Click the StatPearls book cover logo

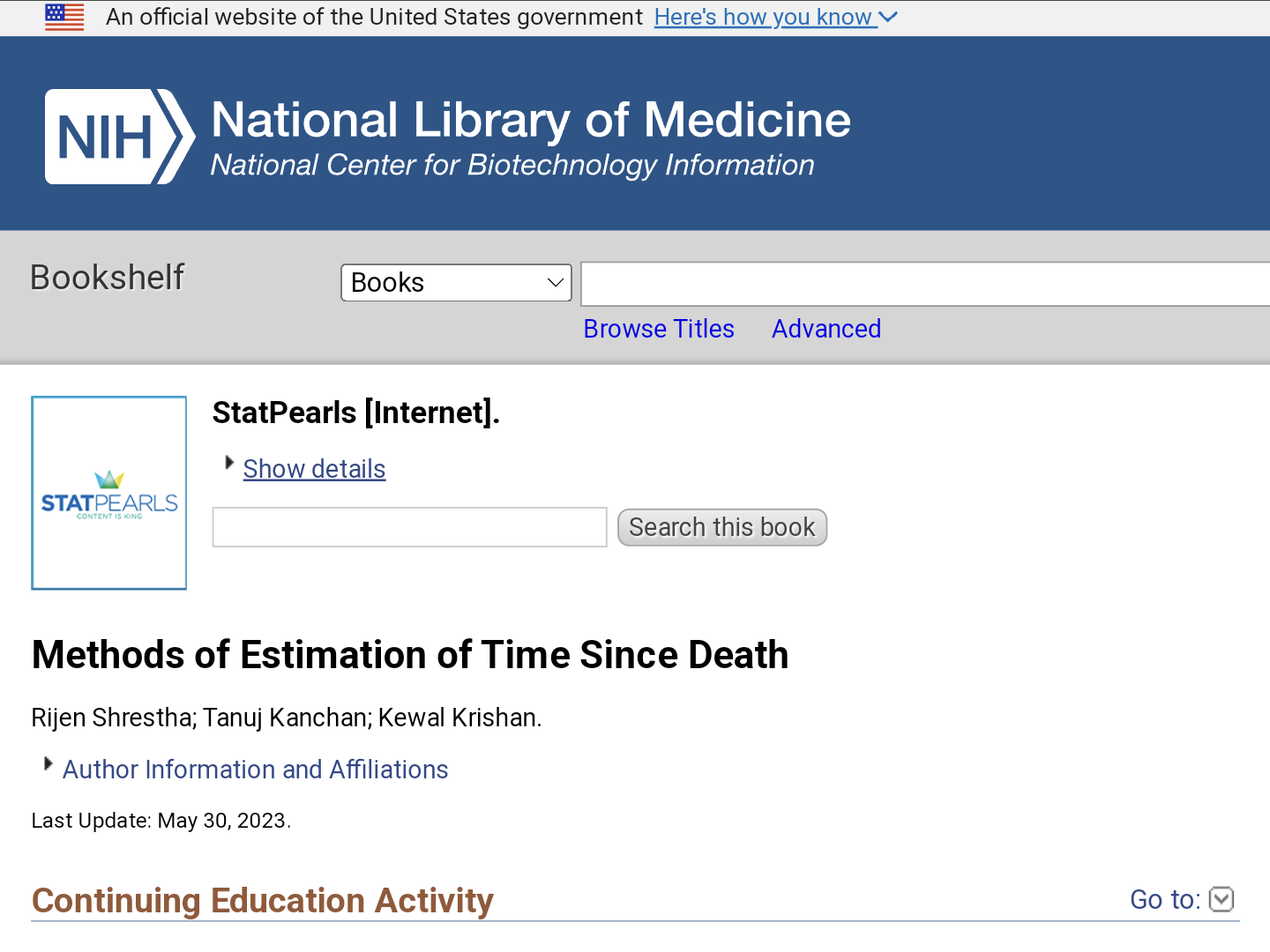click(x=108, y=492)
